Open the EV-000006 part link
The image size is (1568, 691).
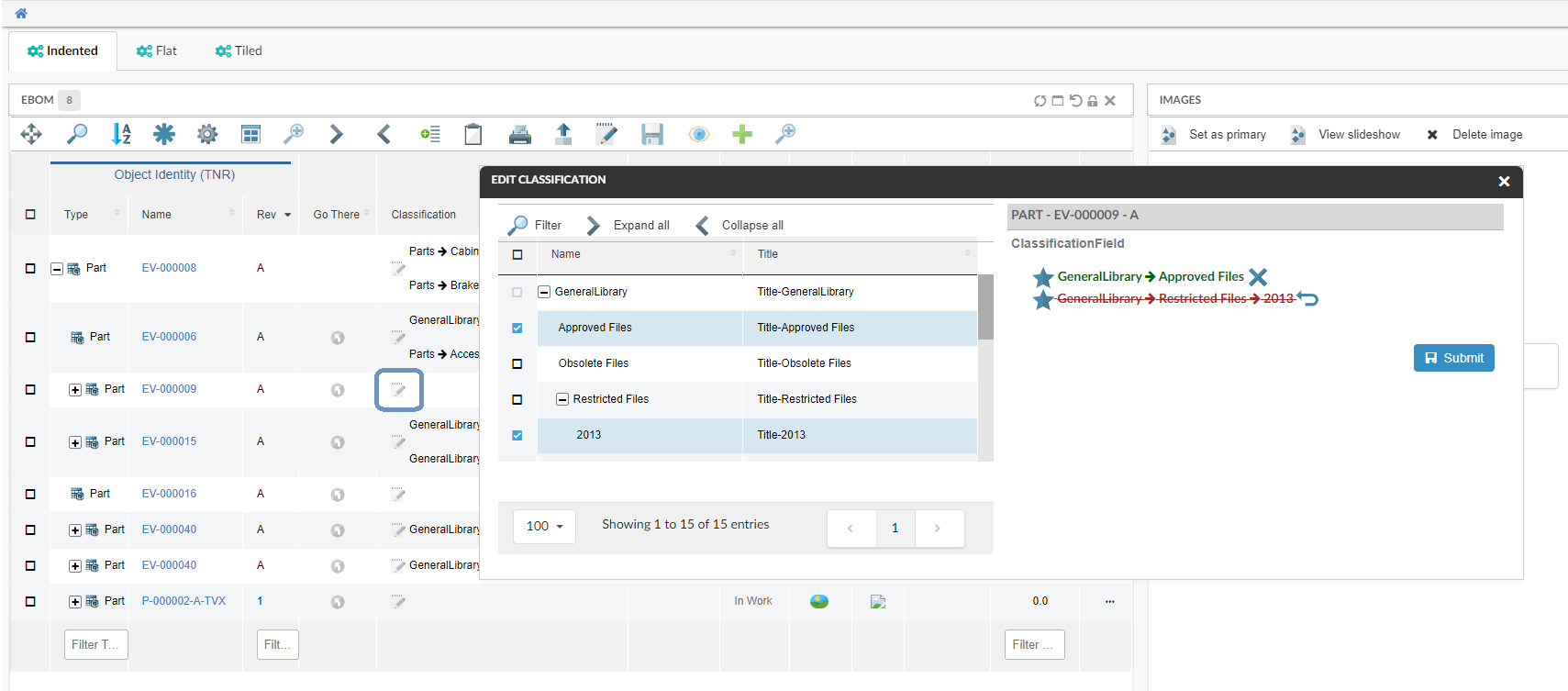point(169,337)
